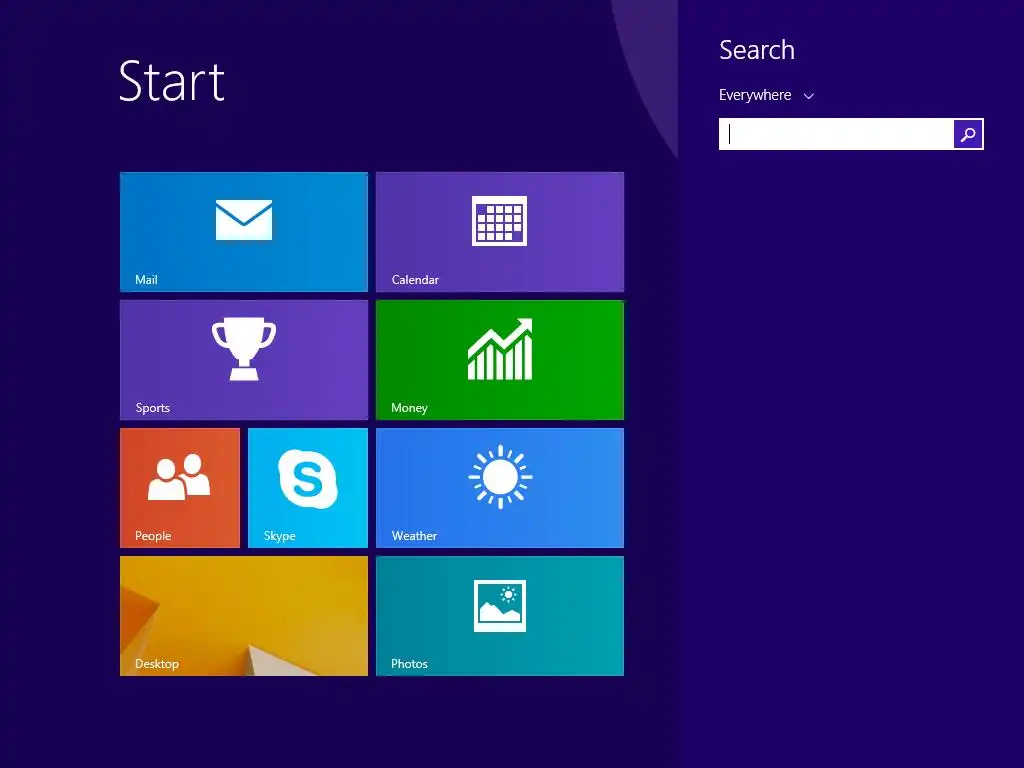
Task: Open the Mail envelope icon
Action: (x=244, y=220)
